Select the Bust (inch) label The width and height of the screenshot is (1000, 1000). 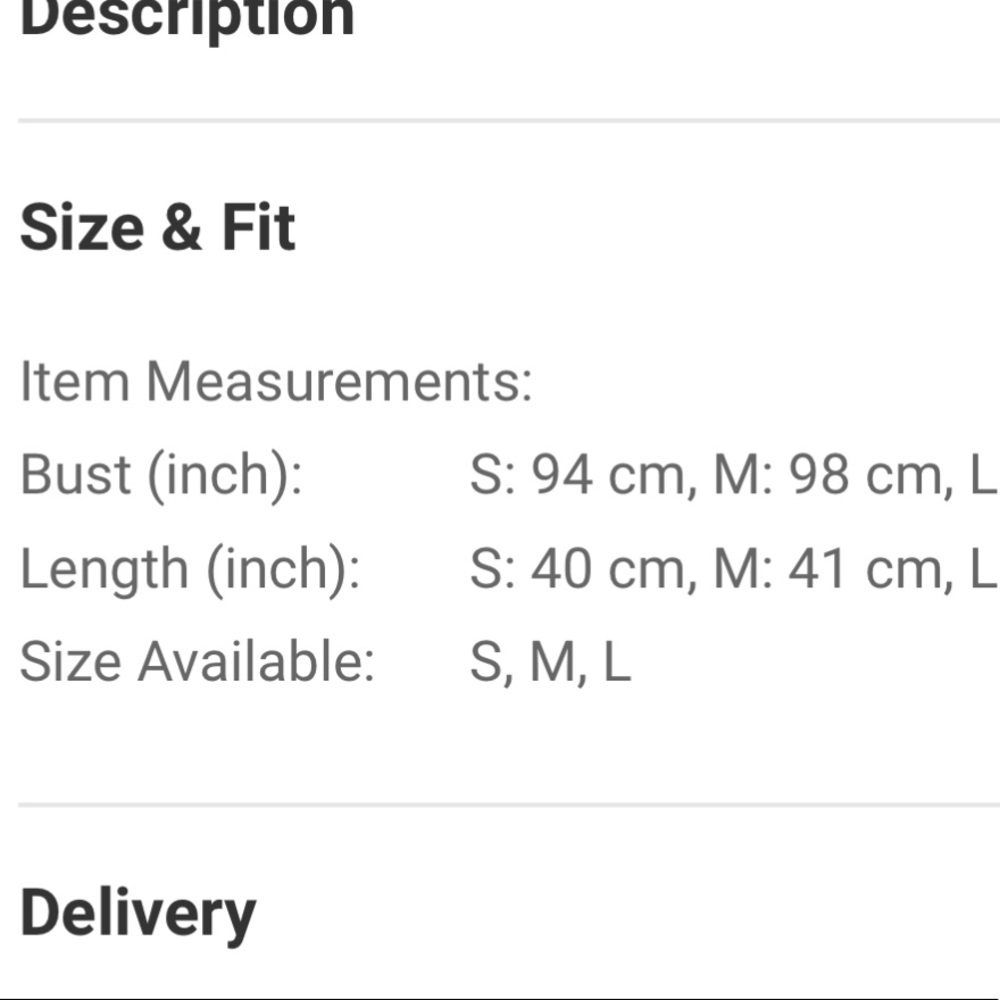tap(161, 475)
